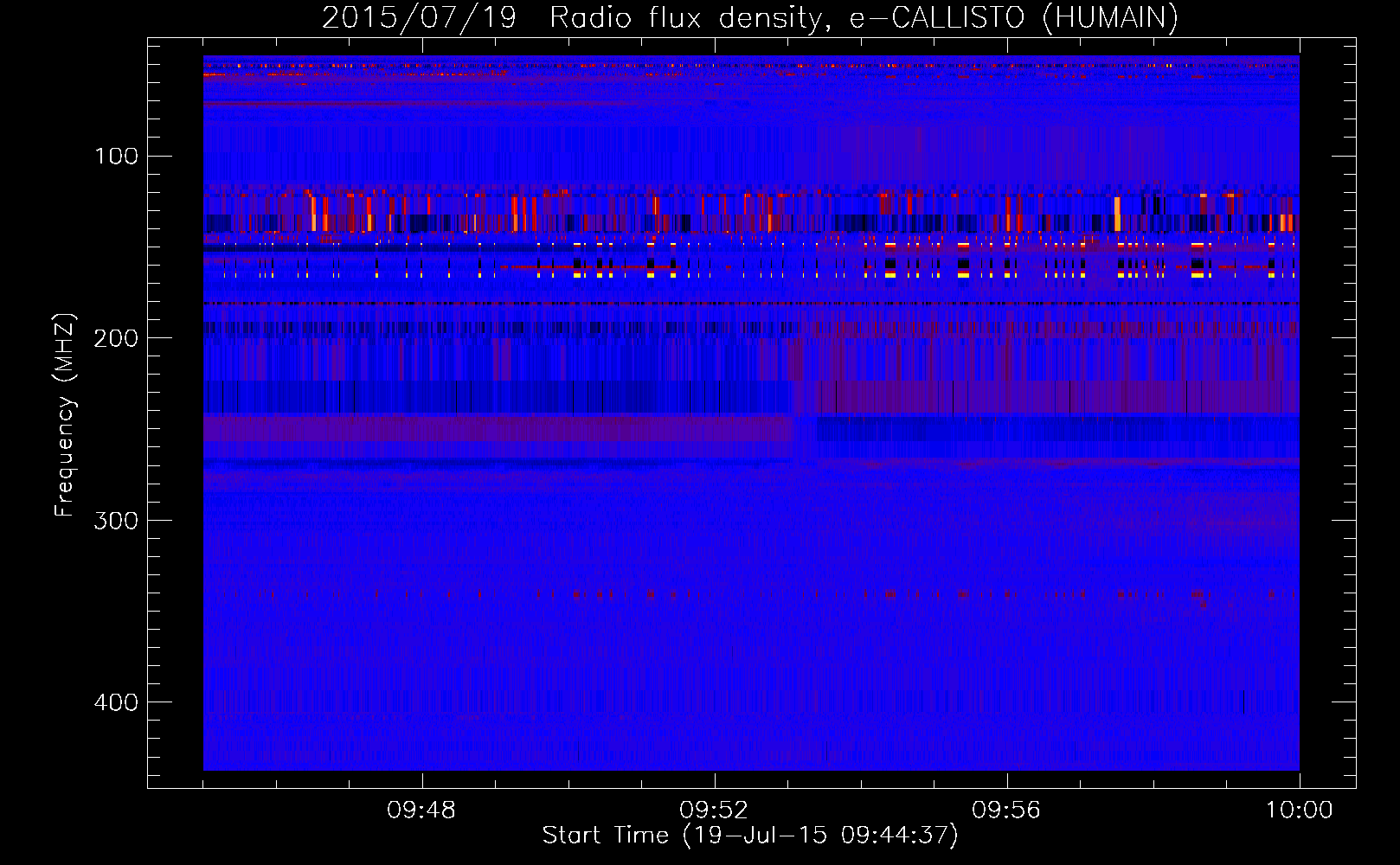The width and height of the screenshot is (1400, 865).
Task: Click the 300 frequency tick label
Action: [x=116, y=521]
